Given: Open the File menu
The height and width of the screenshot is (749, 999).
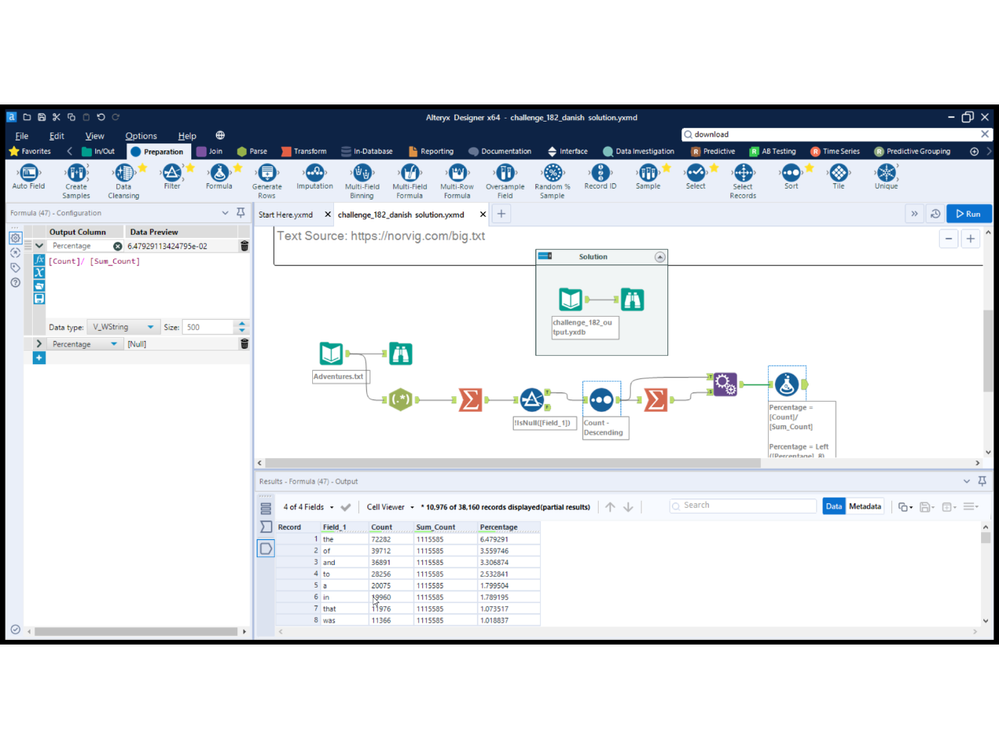Looking at the screenshot, I should pyautogui.click(x=22, y=136).
